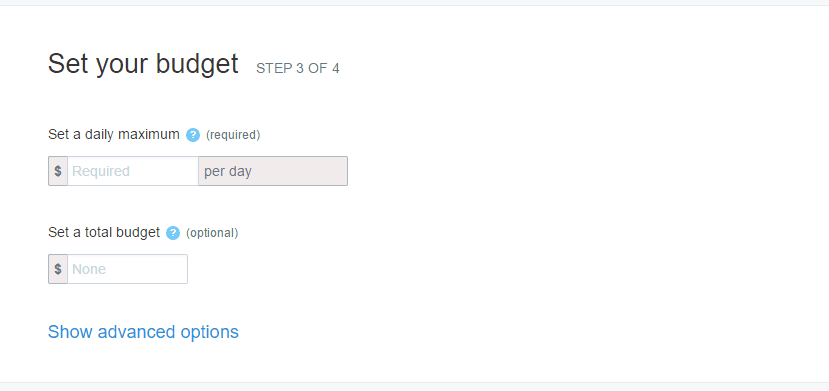The width and height of the screenshot is (829, 391).
Task: Click the 'Set your budget' heading
Action: pyautogui.click(x=143, y=64)
